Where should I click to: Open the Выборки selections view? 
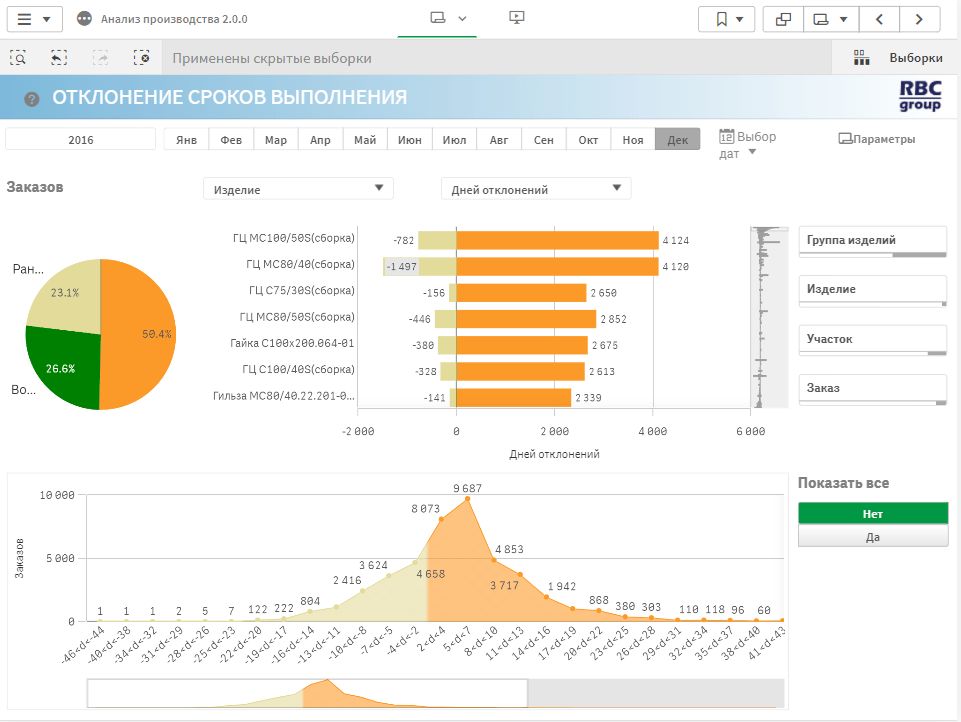click(898, 58)
